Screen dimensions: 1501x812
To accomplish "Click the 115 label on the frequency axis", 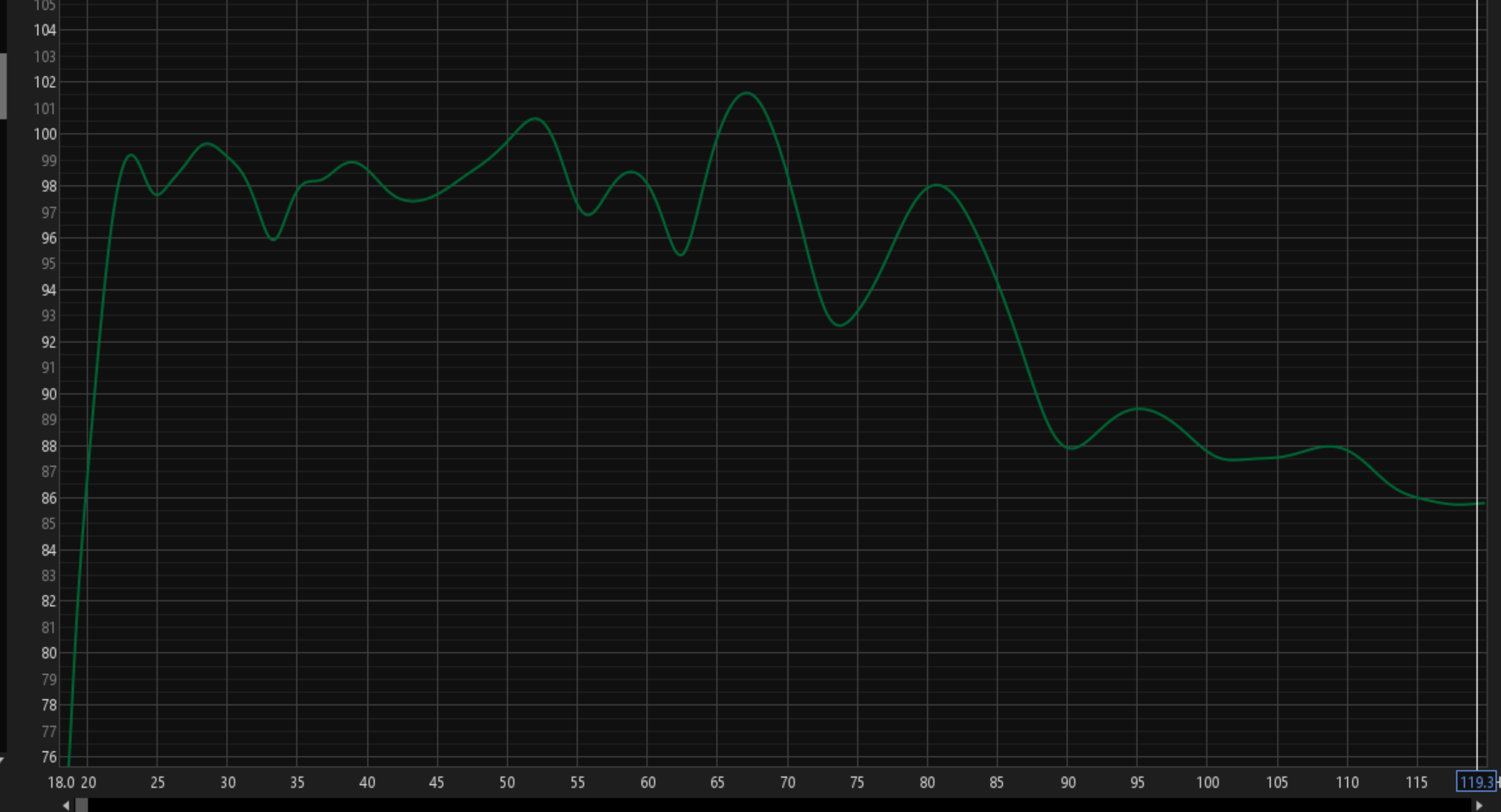I will point(1416,782).
